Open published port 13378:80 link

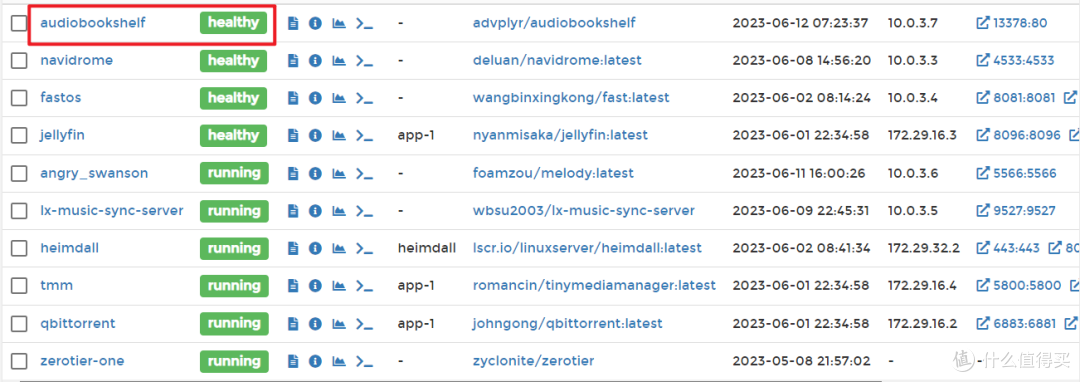(x=1012, y=23)
